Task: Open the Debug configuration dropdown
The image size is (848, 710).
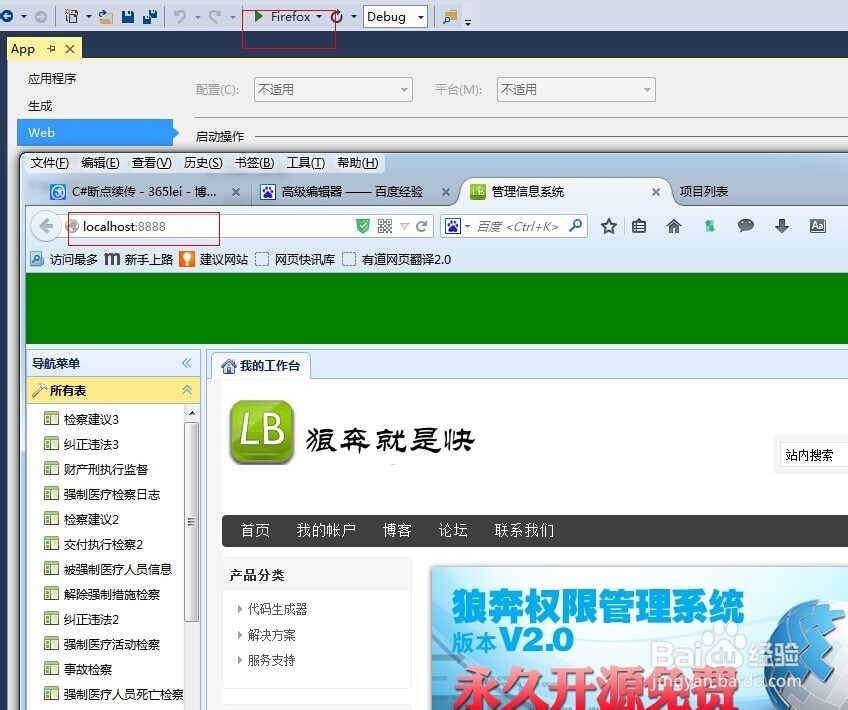Action: (x=395, y=17)
